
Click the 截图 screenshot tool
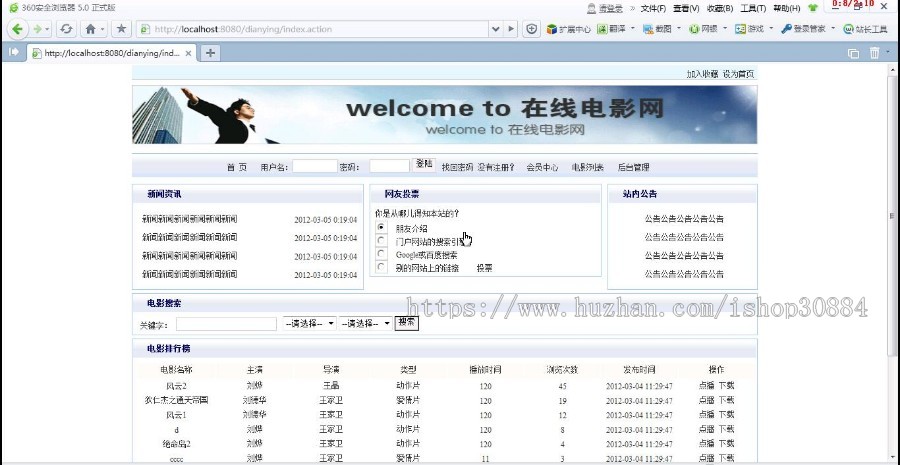(657, 29)
